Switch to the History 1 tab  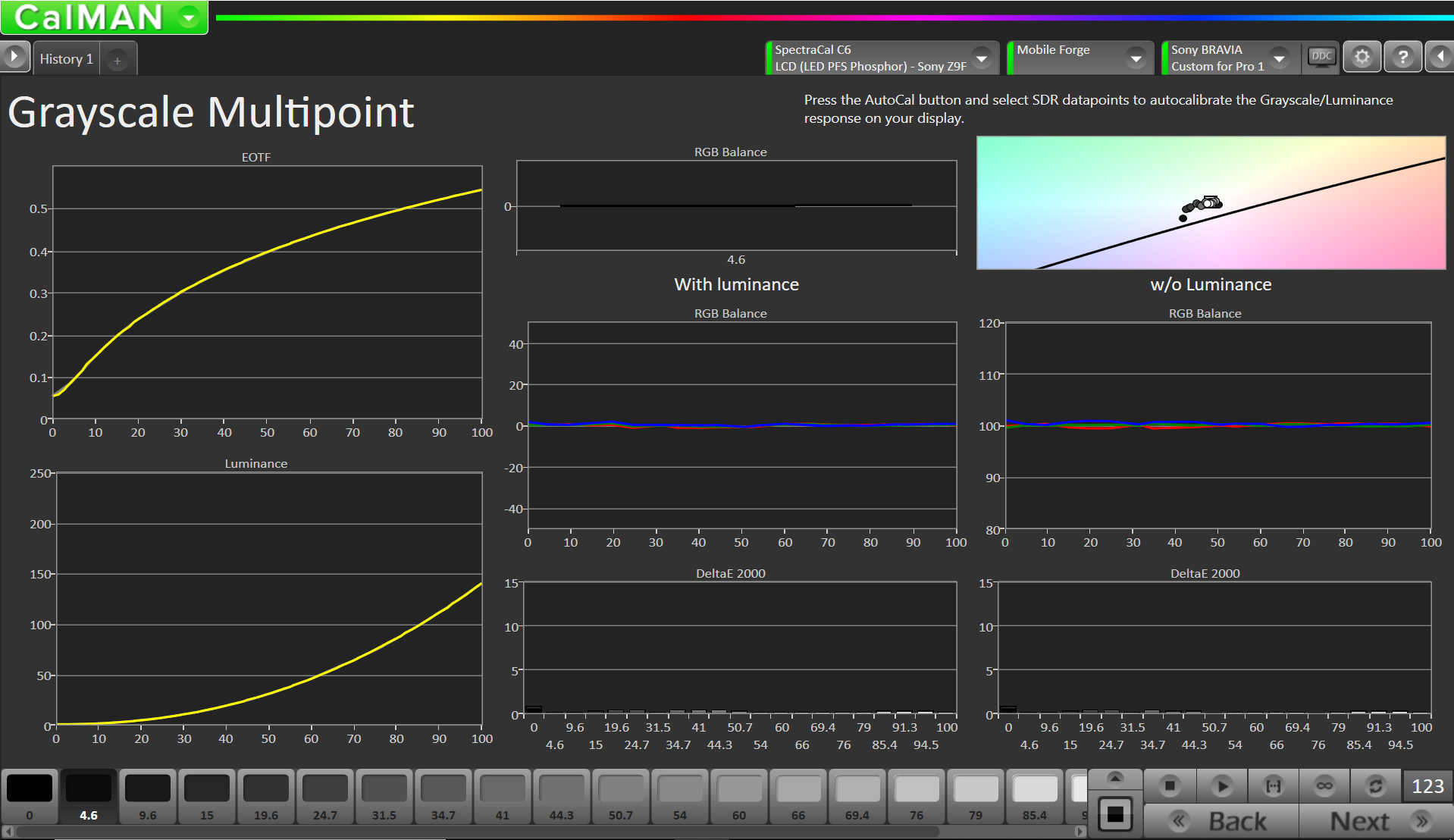tap(66, 59)
